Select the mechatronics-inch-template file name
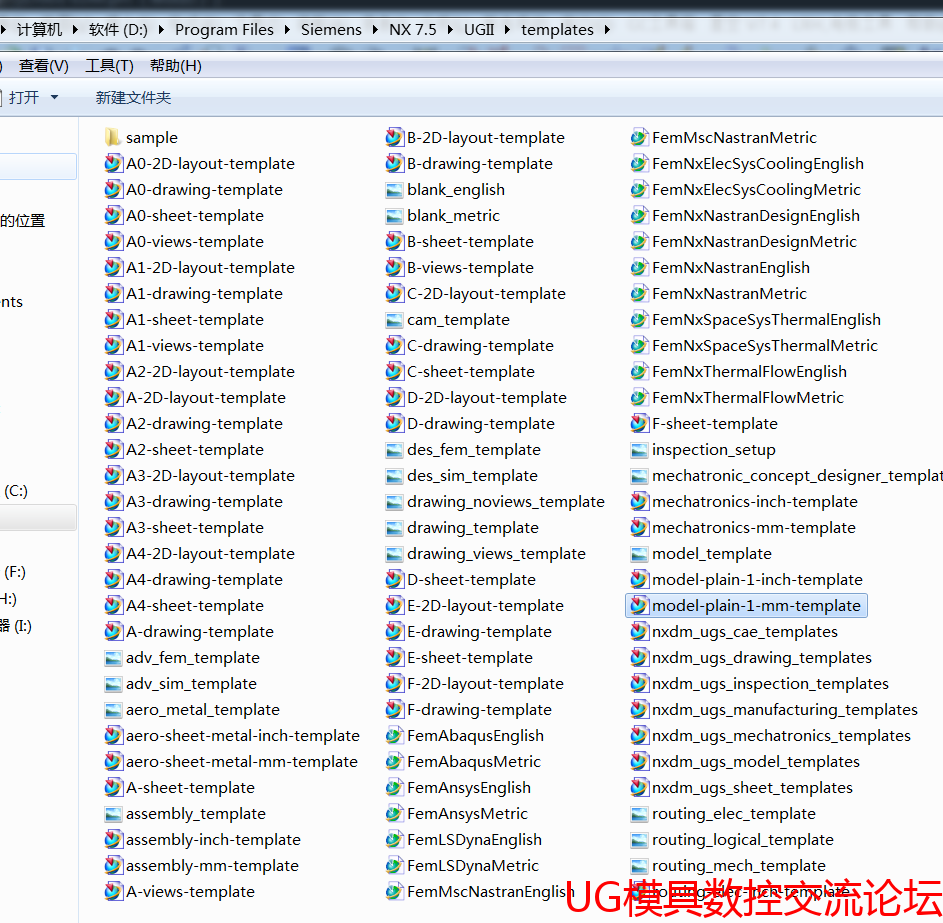 [755, 501]
